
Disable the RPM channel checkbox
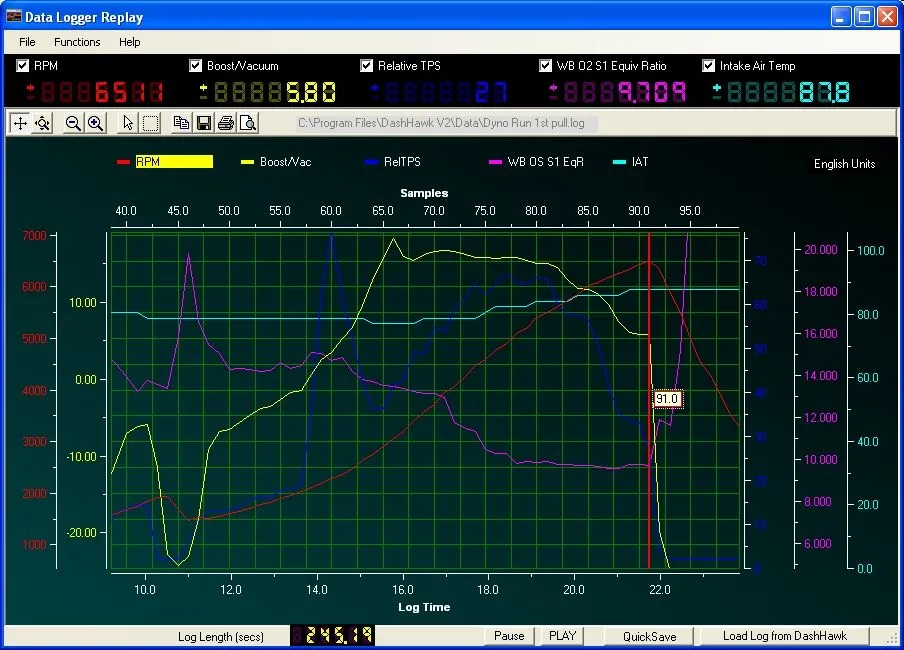[x=22, y=65]
